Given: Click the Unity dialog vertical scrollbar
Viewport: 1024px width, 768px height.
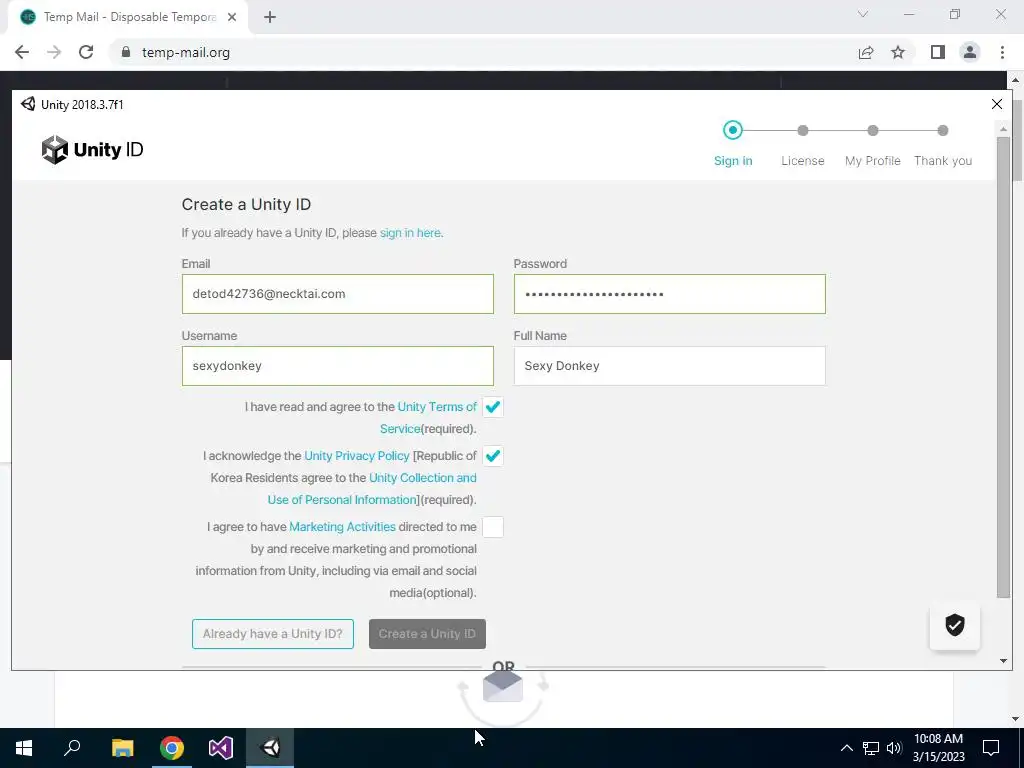Looking at the screenshot, I should tap(1003, 367).
